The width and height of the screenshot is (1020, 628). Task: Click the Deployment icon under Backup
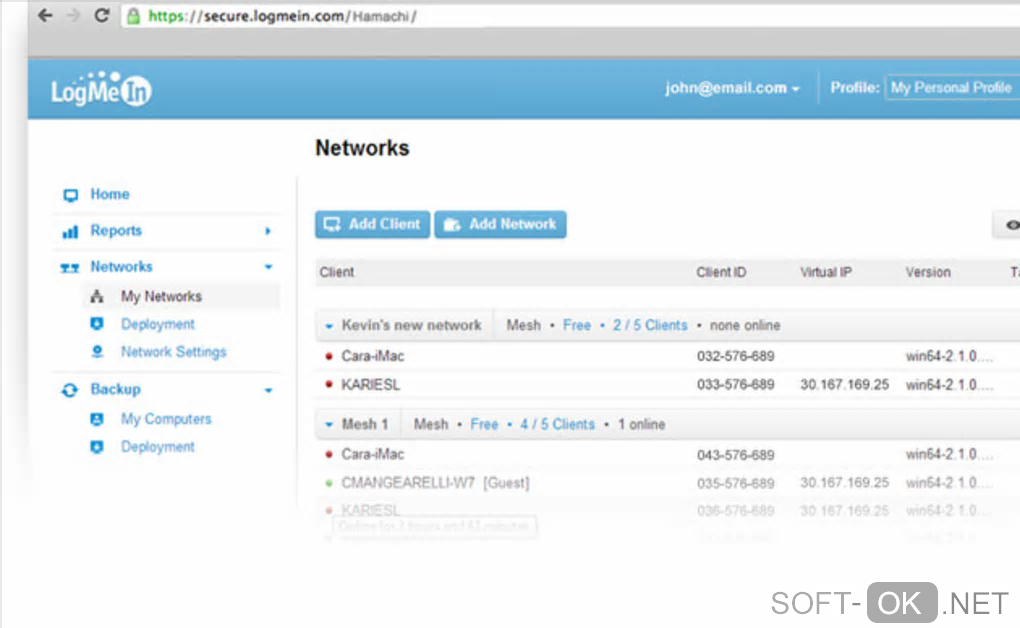[x=97, y=447]
